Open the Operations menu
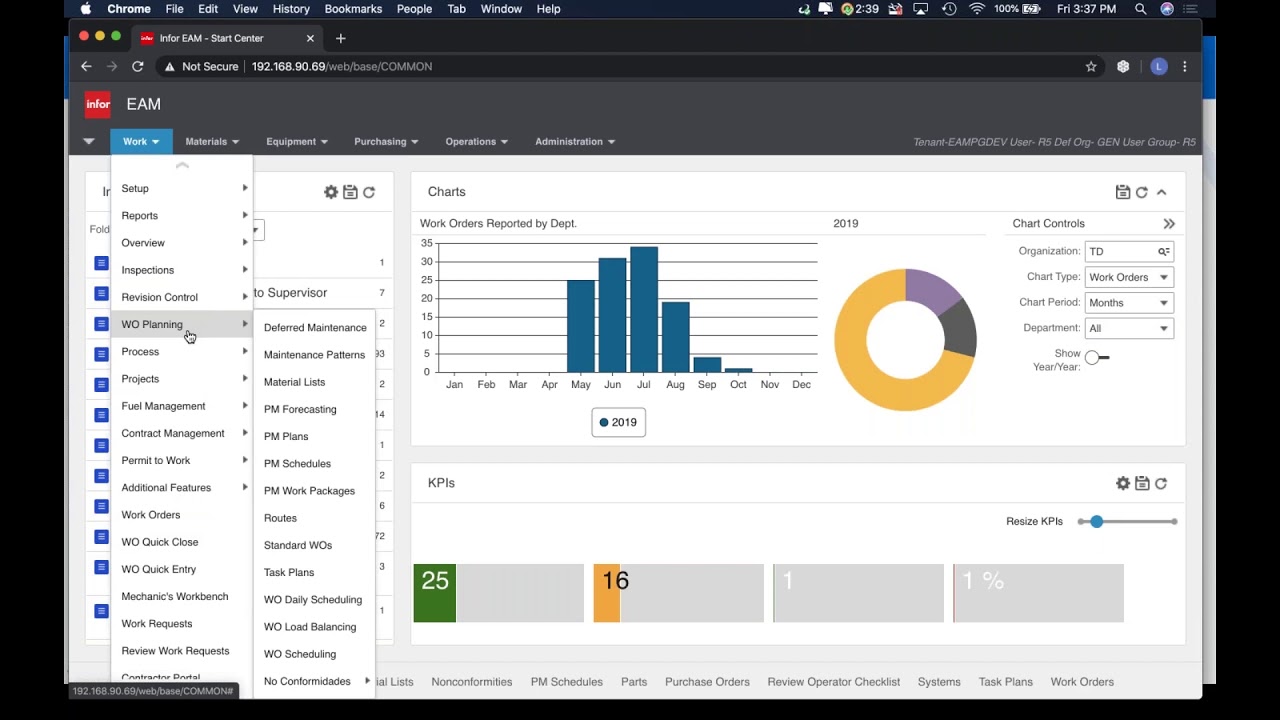 [476, 142]
